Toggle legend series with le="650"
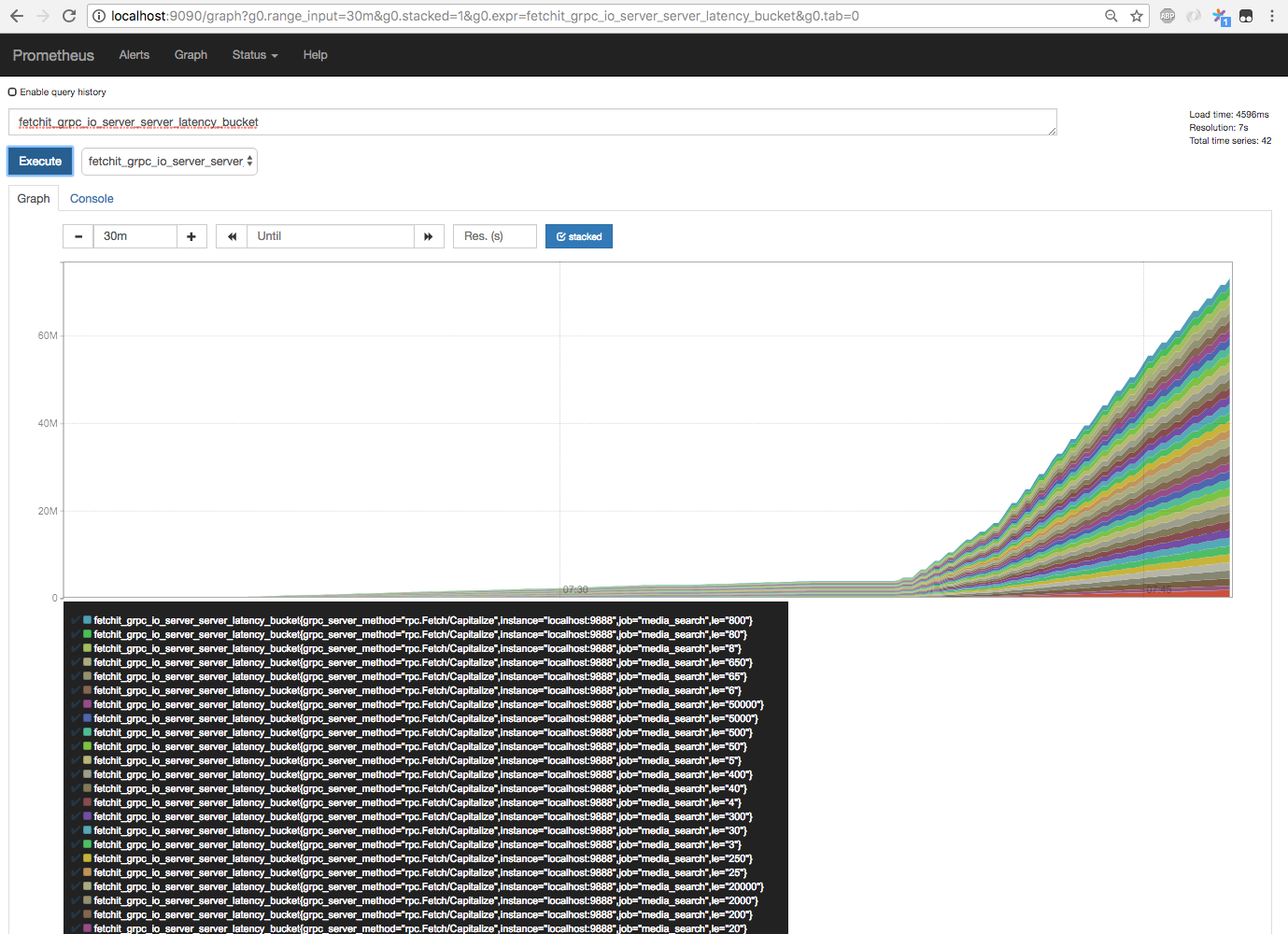Image resolution: width=1288 pixels, height=934 pixels. [x=423, y=662]
